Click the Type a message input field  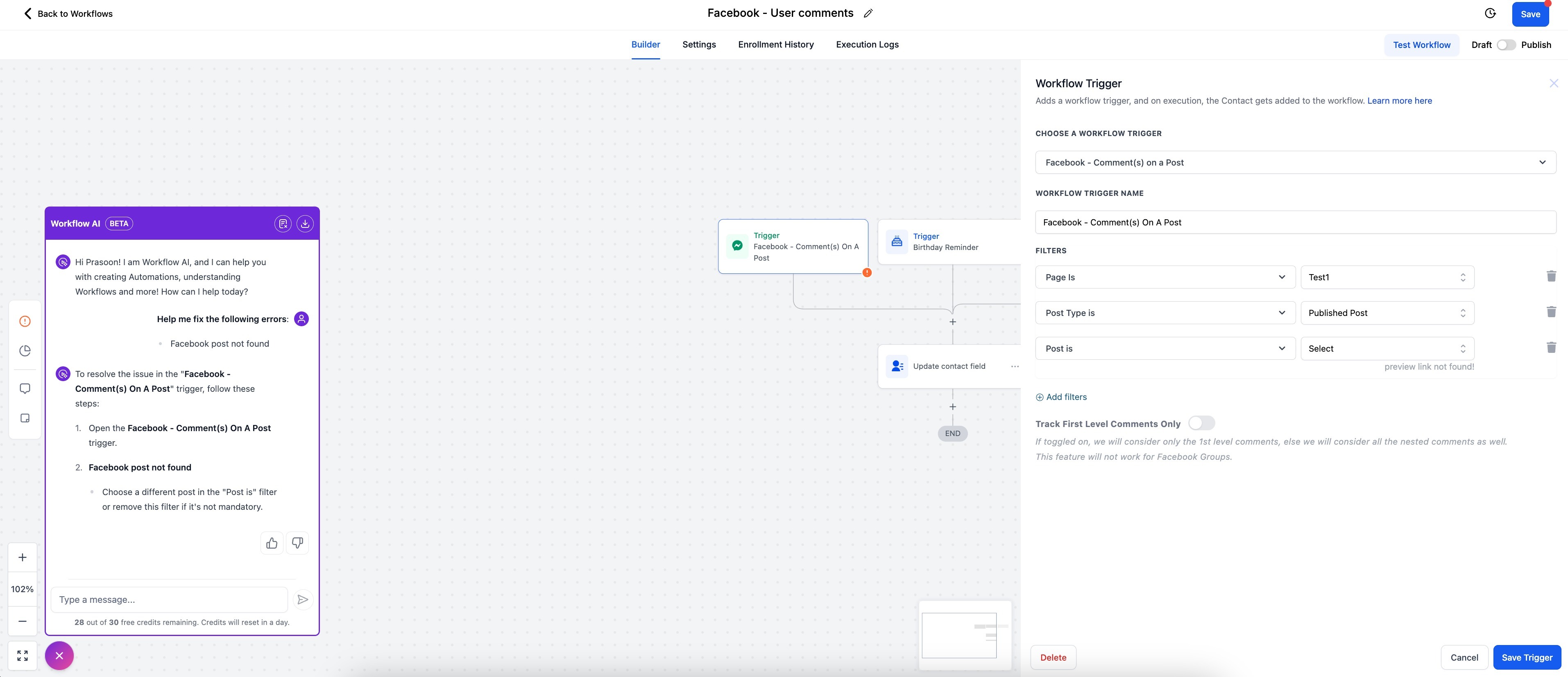click(x=169, y=600)
